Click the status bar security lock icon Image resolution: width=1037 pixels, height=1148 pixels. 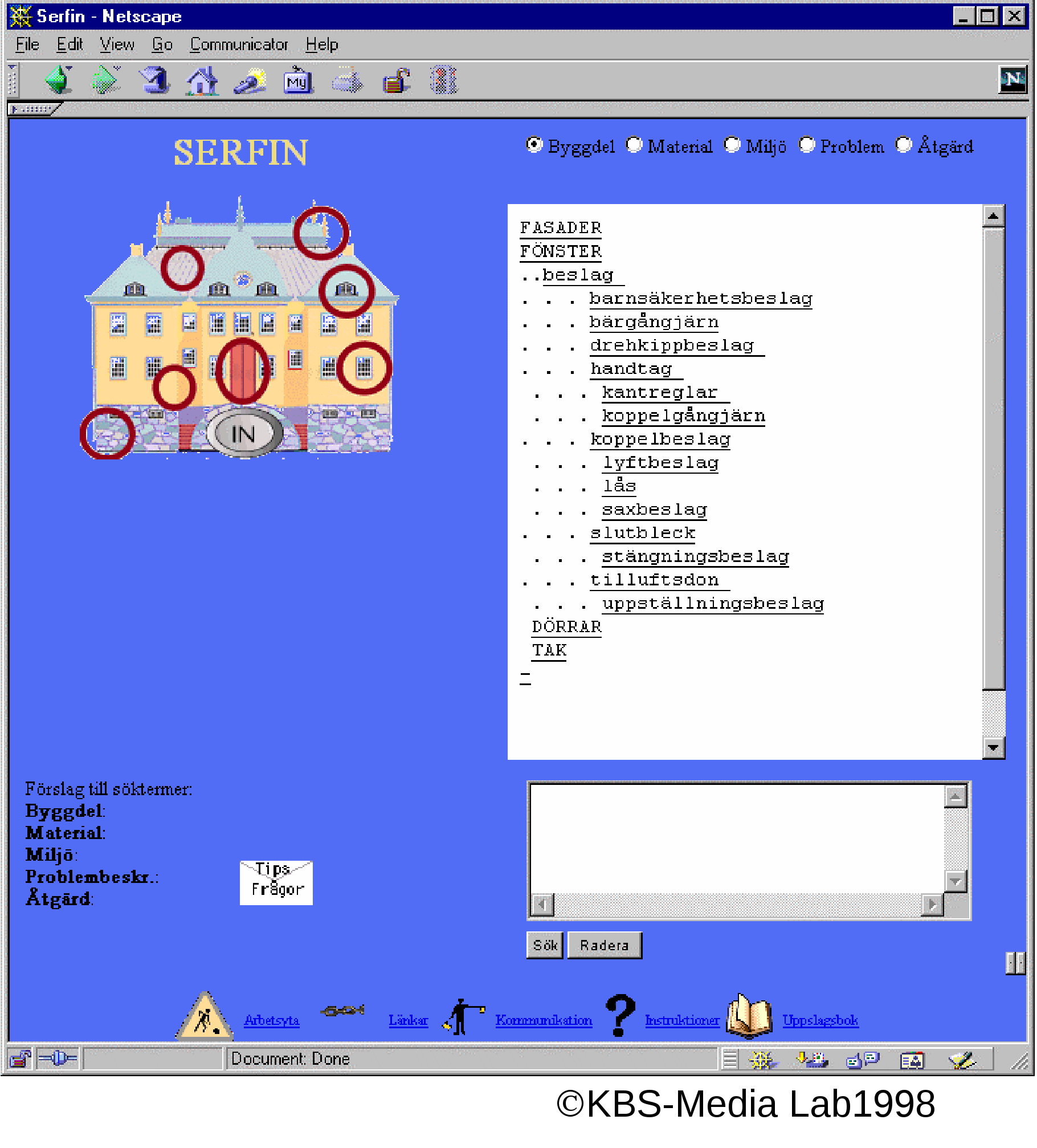coord(21,1059)
